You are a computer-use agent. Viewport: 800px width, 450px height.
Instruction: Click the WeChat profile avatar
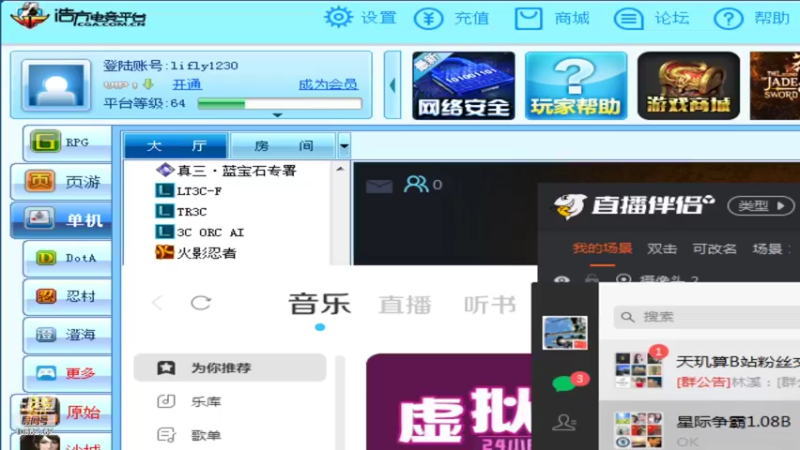(565, 333)
